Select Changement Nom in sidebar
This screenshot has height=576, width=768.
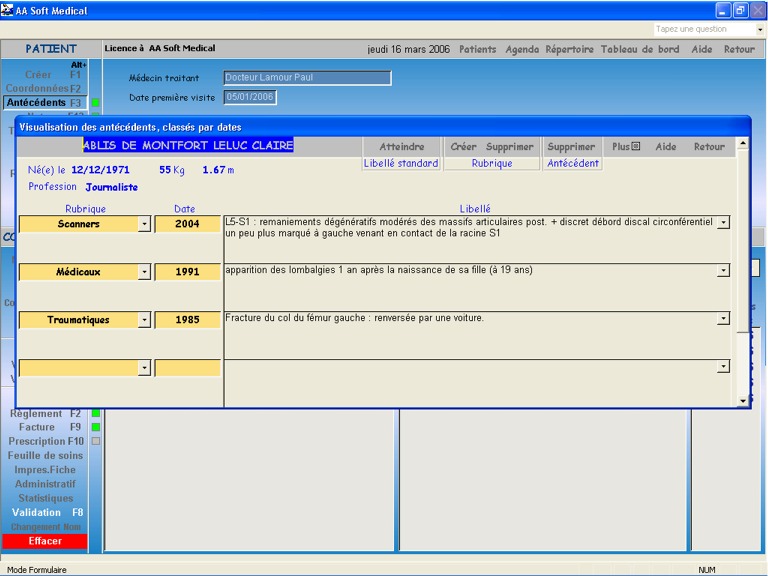pyautogui.click(x=46, y=527)
